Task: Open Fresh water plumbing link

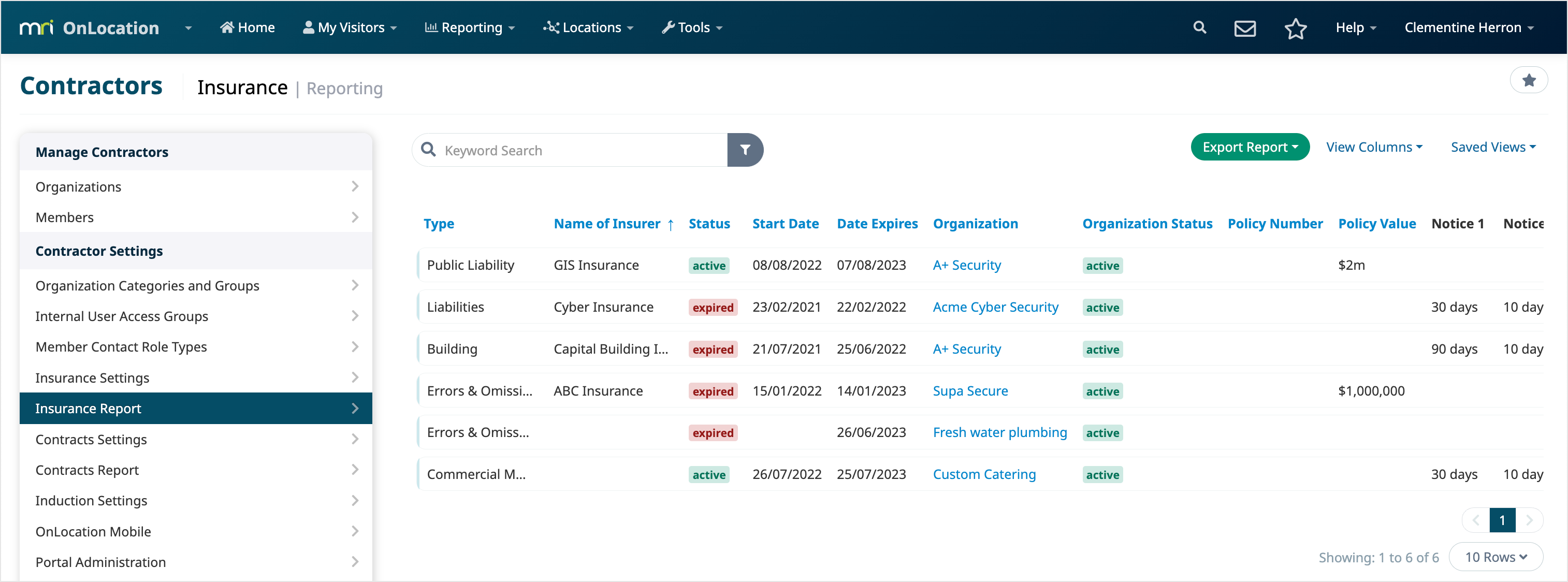Action: click(x=999, y=432)
